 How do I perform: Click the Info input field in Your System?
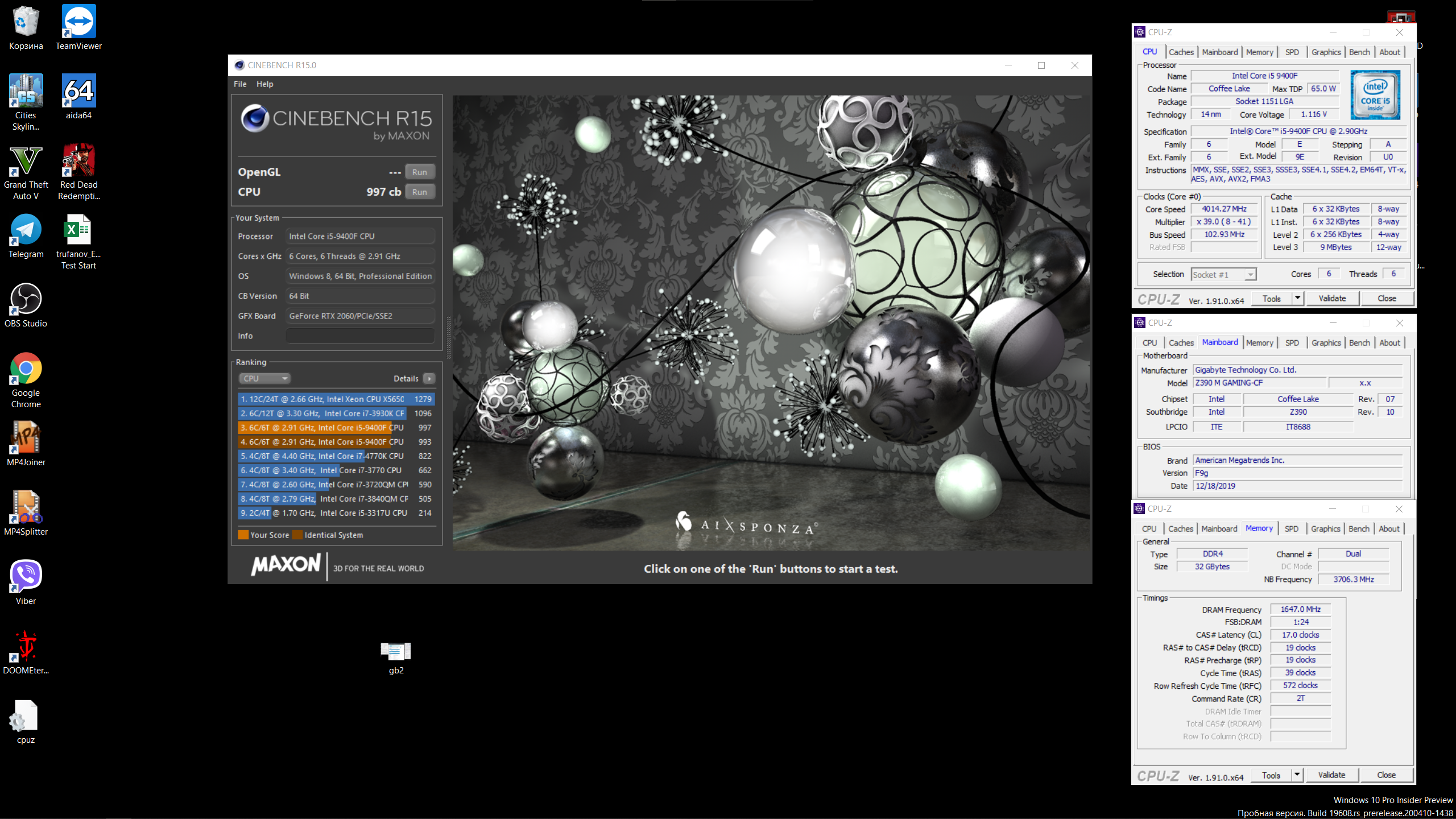click(x=361, y=336)
